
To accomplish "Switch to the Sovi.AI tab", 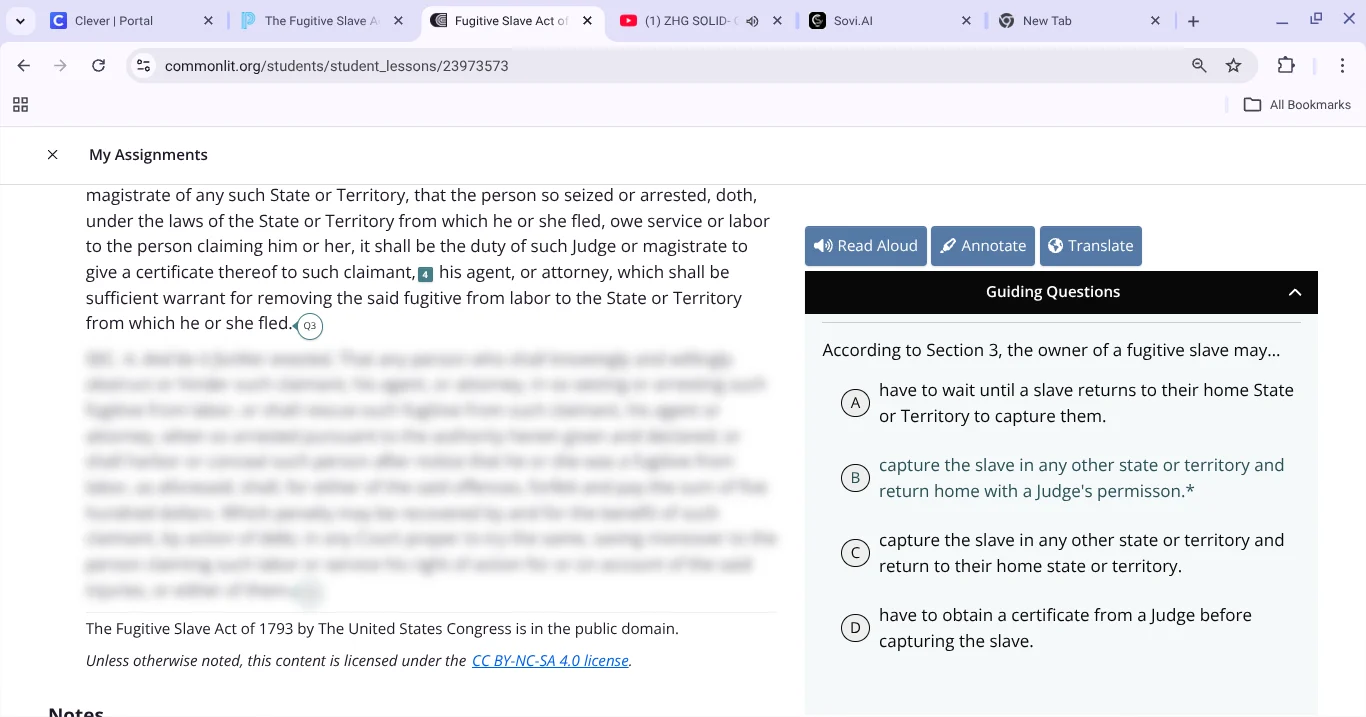I will coord(855,20).
